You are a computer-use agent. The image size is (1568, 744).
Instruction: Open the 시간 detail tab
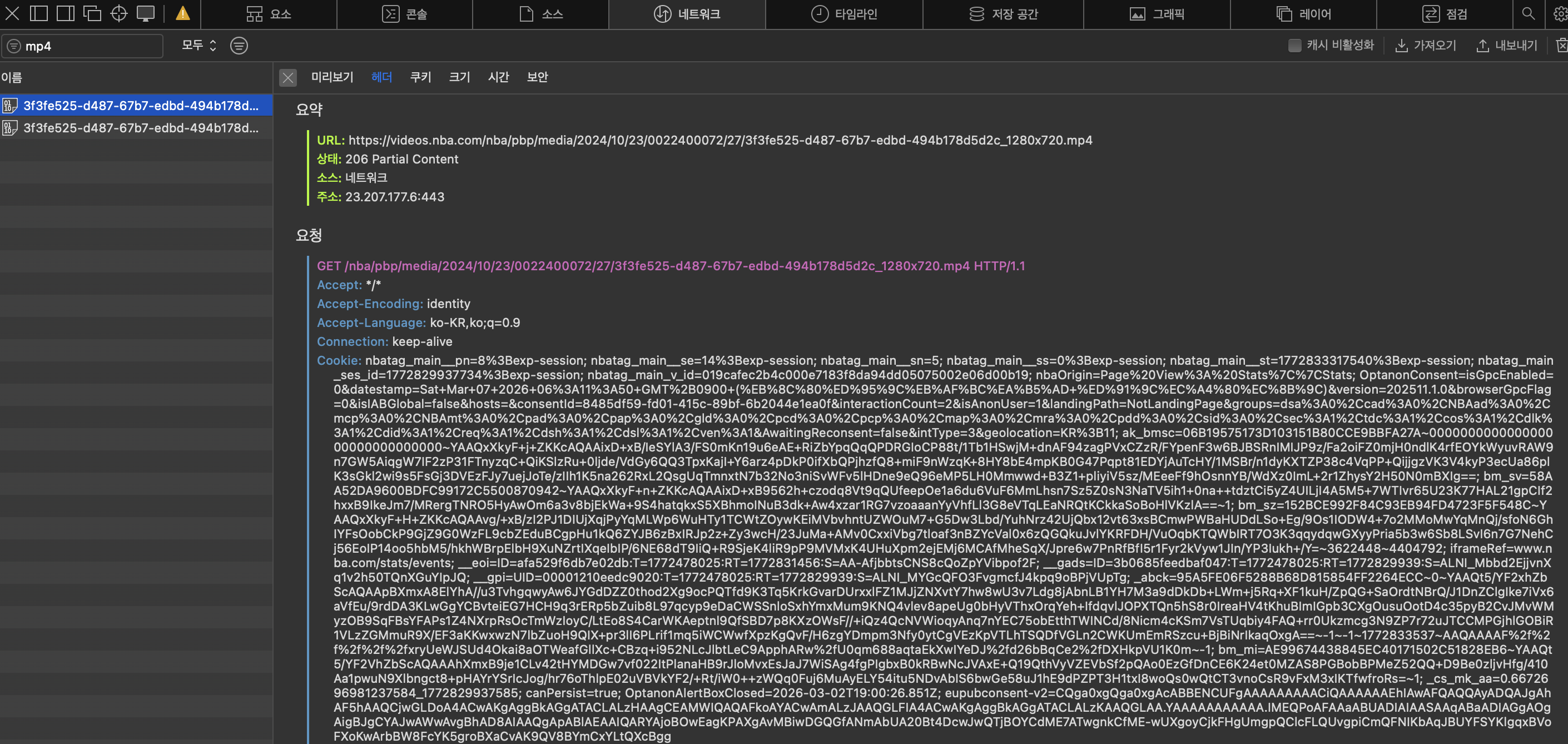(x=499, y=77)
